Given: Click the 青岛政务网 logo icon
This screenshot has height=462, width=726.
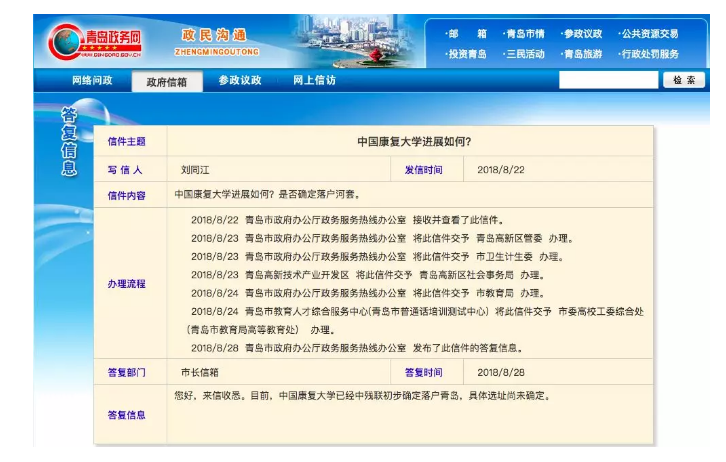Looking at the screenshot, I should pyautogui.click(x=68, y=42).
